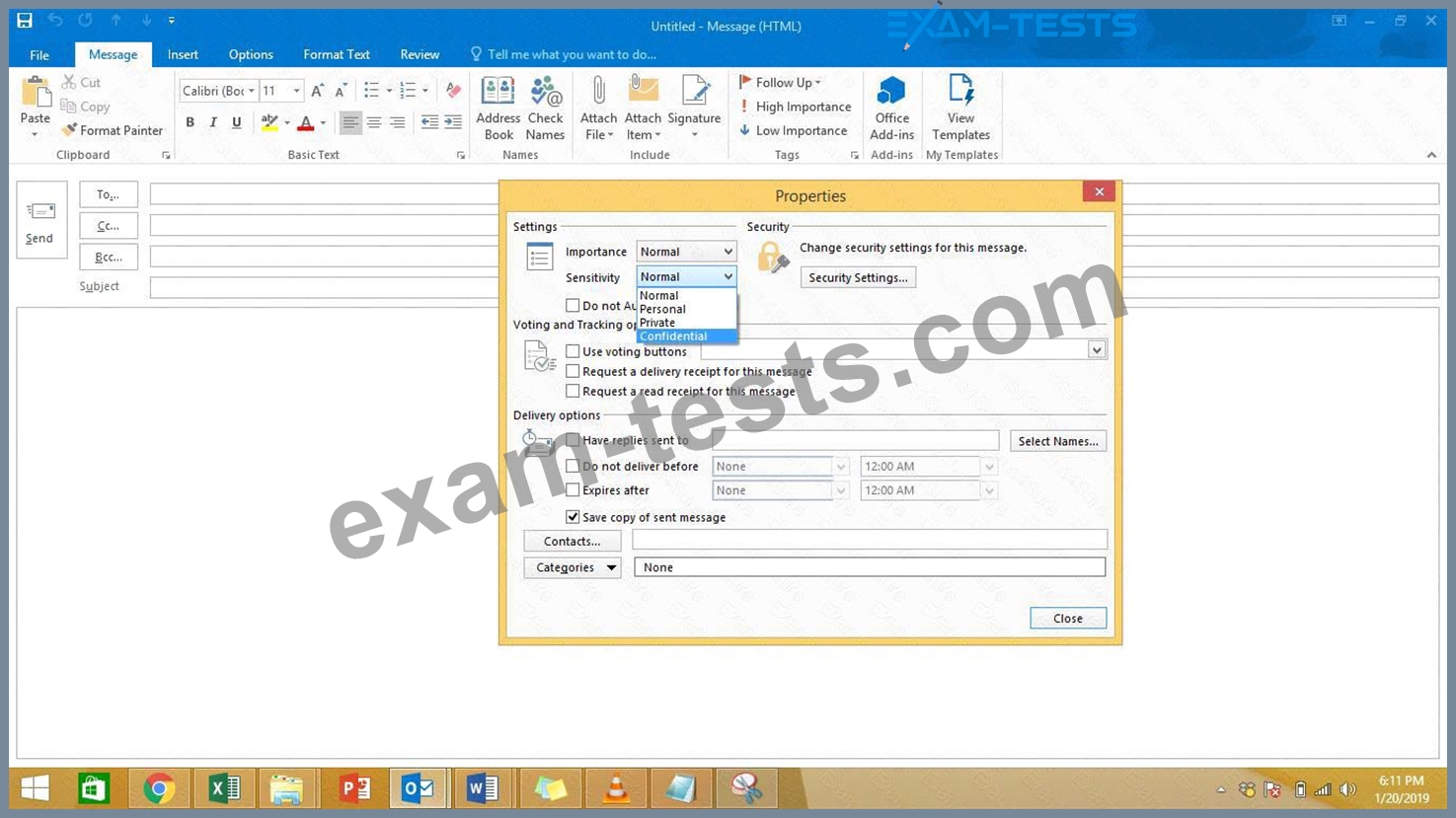Open the Do not deliver before date dropdown
The image size is (1456, 818).
pos(841,466)
